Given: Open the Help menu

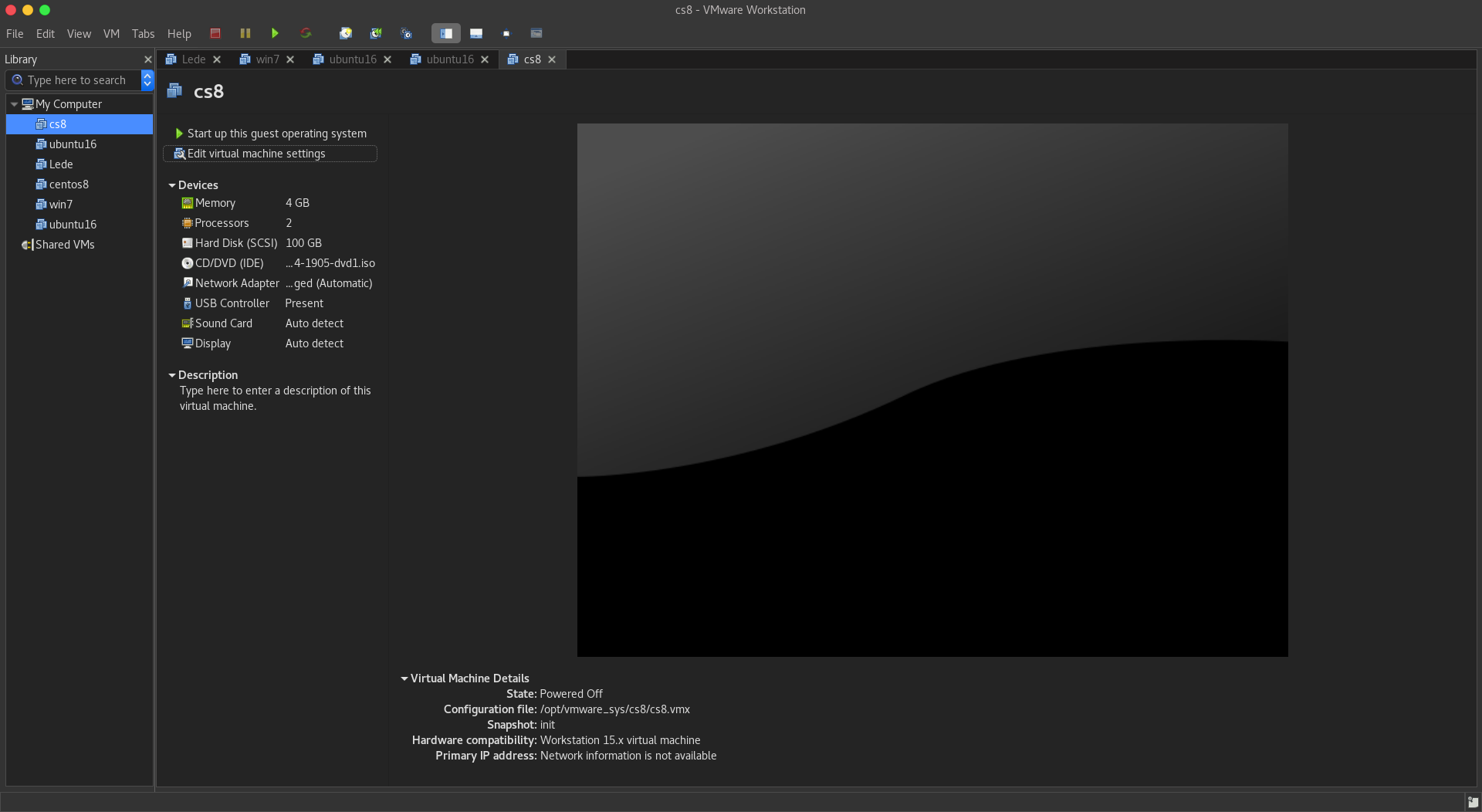Looking at the screenshot, I should 179,34.
